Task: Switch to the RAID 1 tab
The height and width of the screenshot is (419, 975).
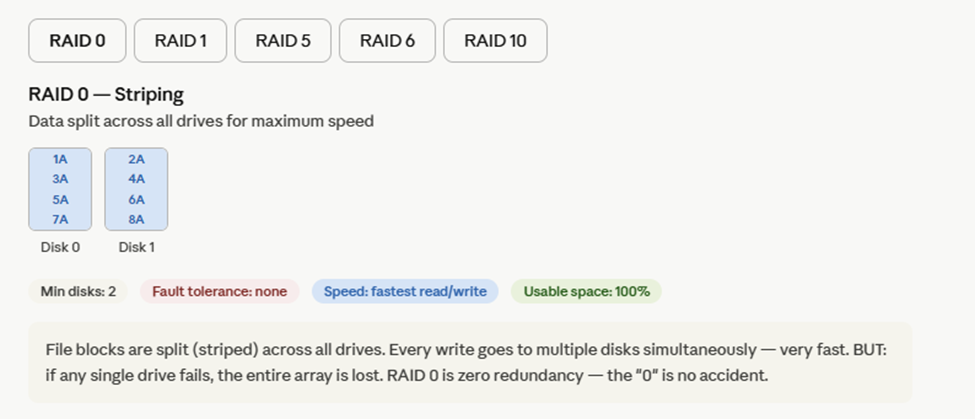Action: [x=180, y=41]
